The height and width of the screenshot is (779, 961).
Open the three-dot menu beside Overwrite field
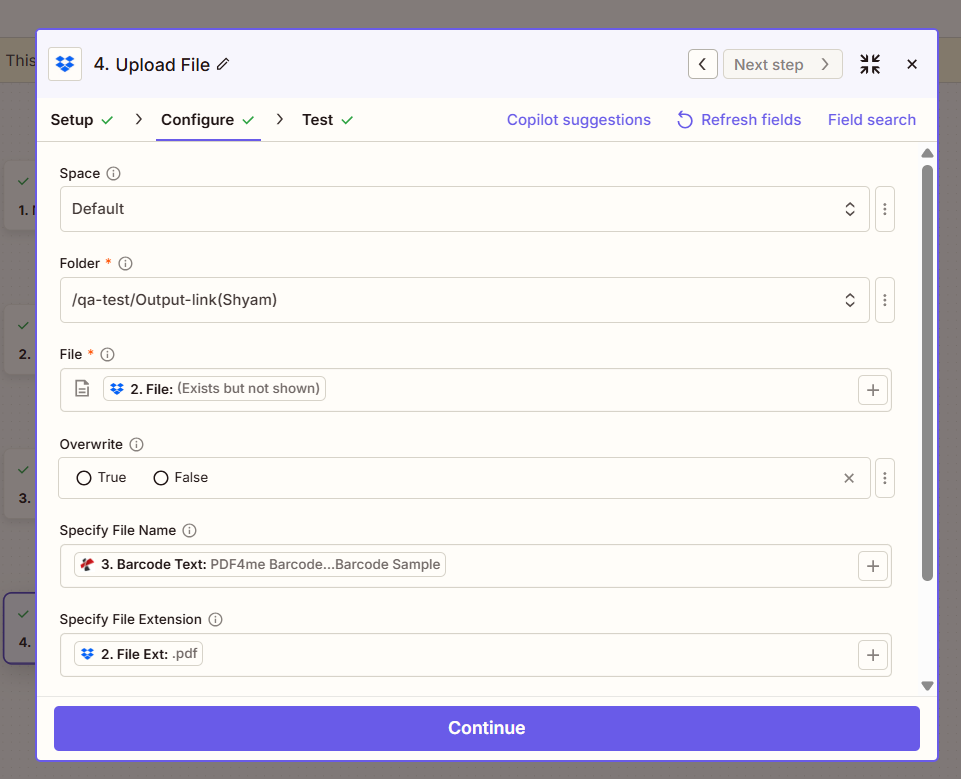pos(884,478)
